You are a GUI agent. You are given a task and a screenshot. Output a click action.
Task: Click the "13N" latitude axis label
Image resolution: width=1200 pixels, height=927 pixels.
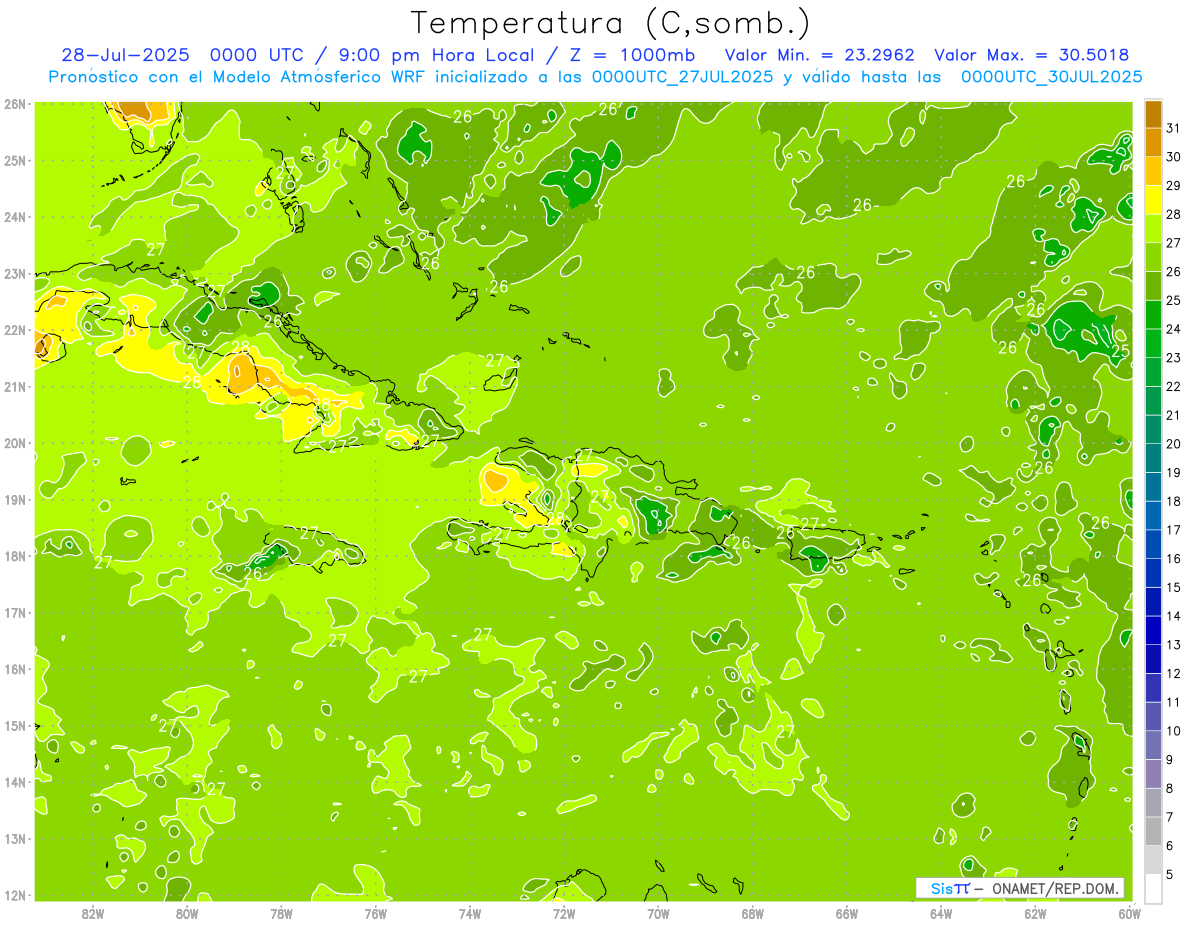(x=15, y=838)
